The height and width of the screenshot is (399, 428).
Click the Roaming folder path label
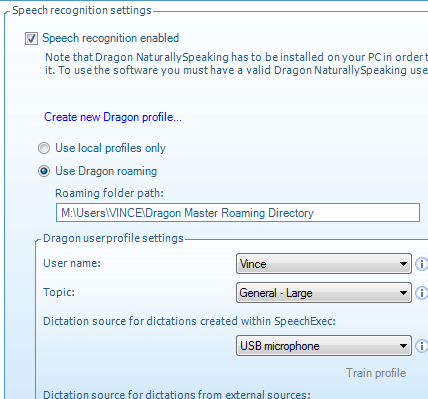click(x=109, y=193)
